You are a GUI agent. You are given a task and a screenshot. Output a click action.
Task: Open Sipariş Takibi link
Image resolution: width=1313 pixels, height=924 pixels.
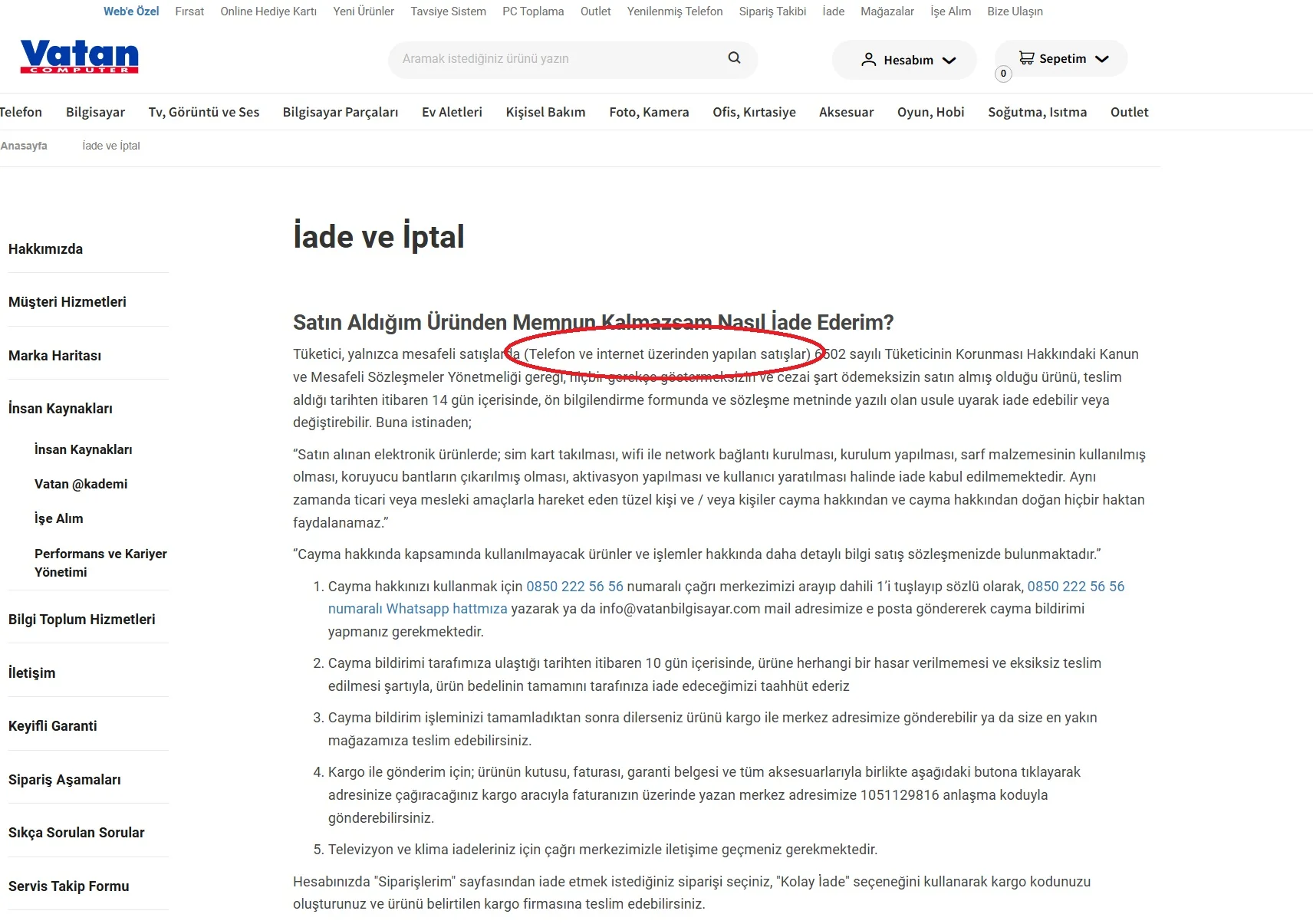point(772,12)
